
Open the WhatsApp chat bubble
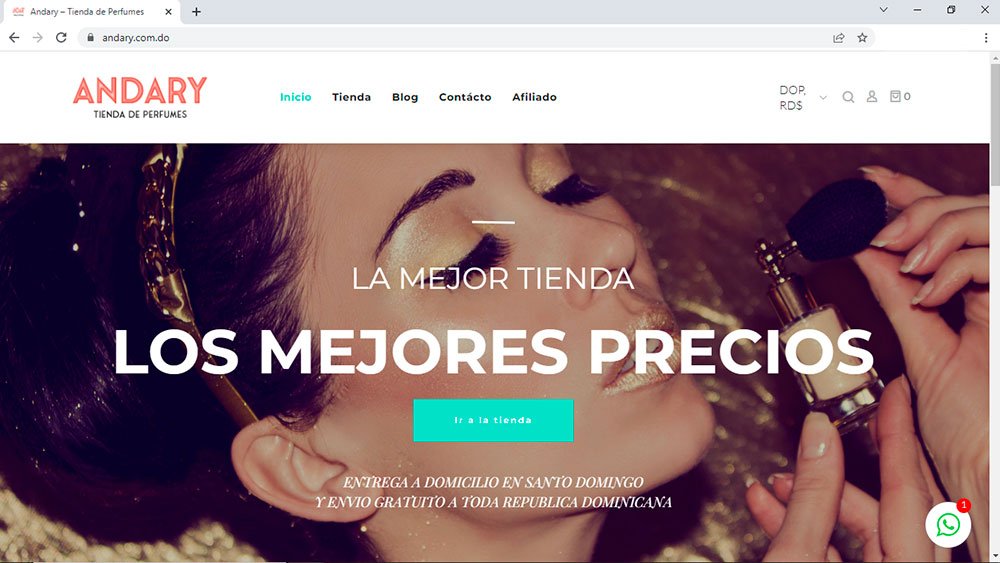tap(948, 525)
